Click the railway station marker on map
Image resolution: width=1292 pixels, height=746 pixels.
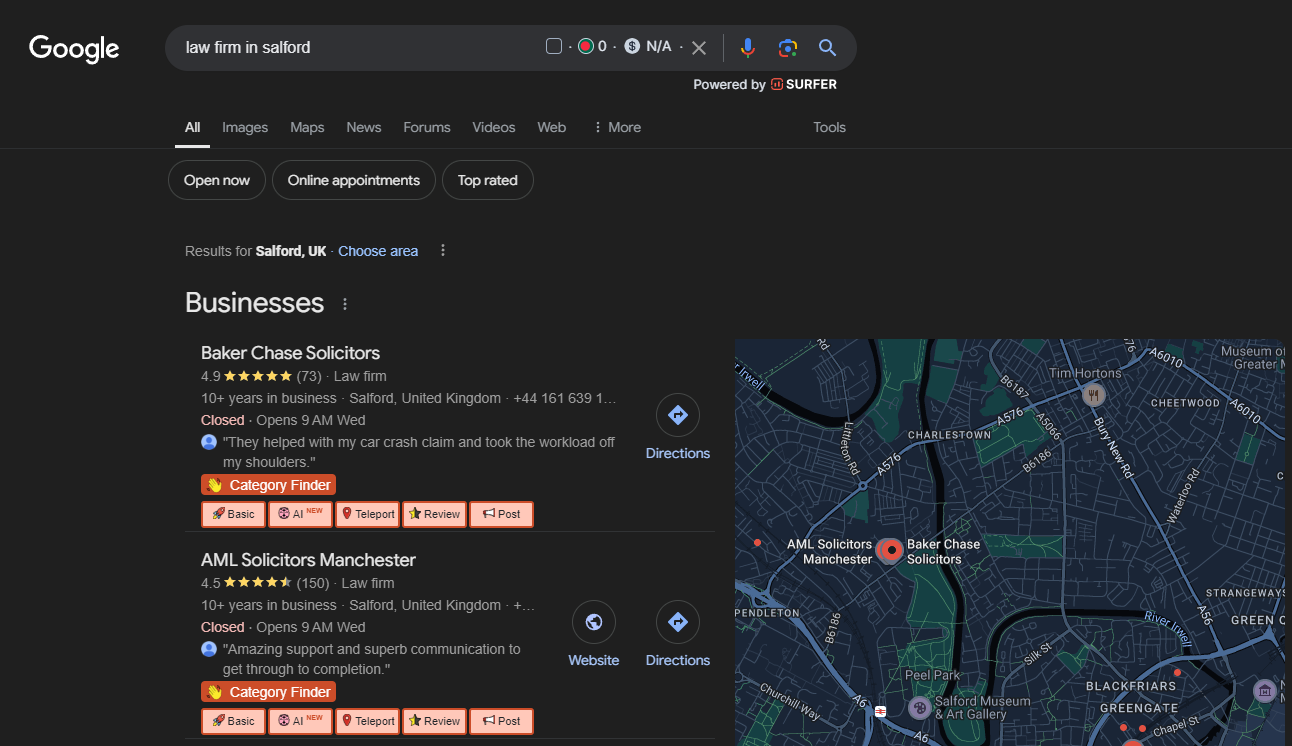click(x=881, y=712)
